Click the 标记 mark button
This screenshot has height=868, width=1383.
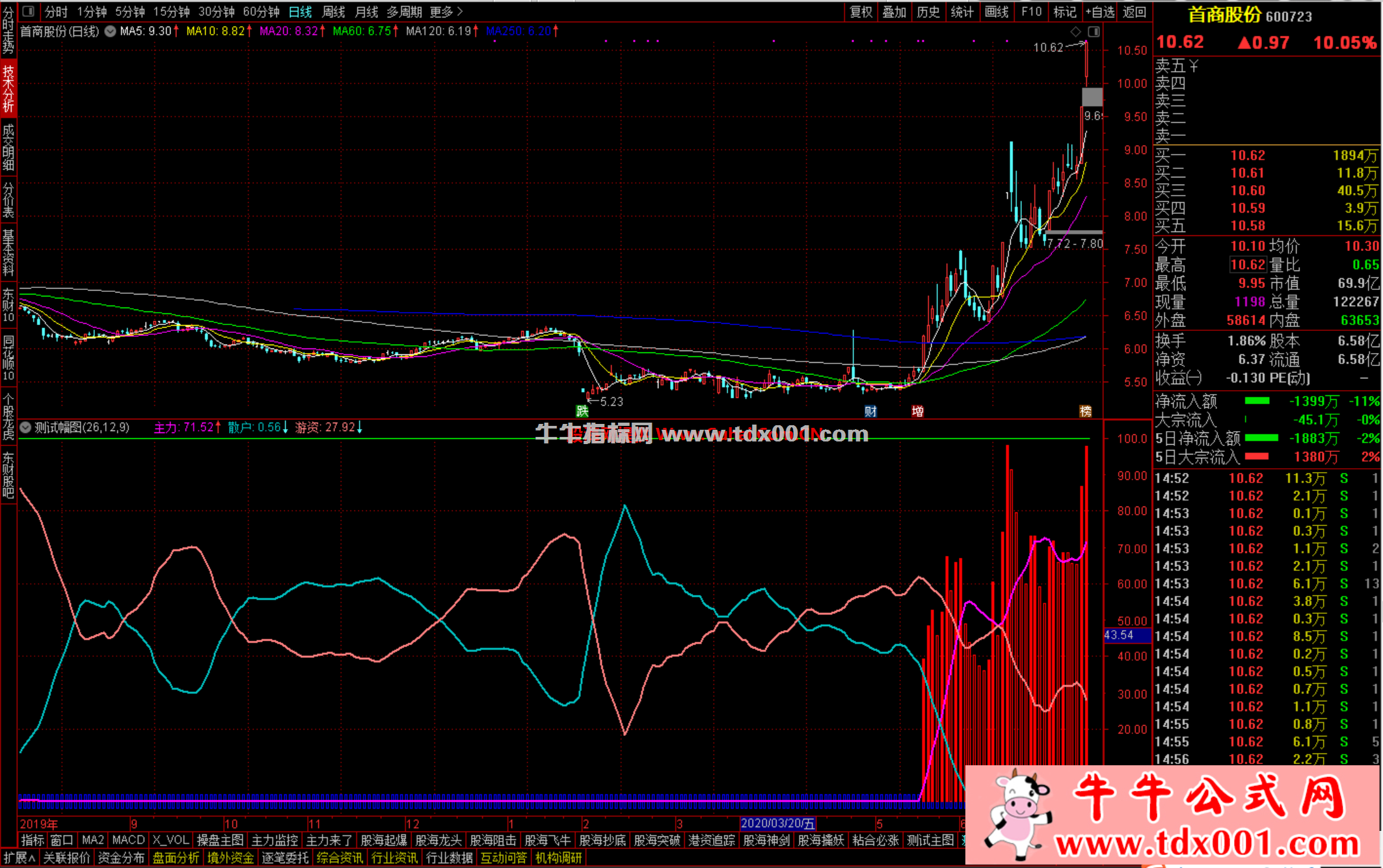pyautogui.click(x=1065, y=12)
